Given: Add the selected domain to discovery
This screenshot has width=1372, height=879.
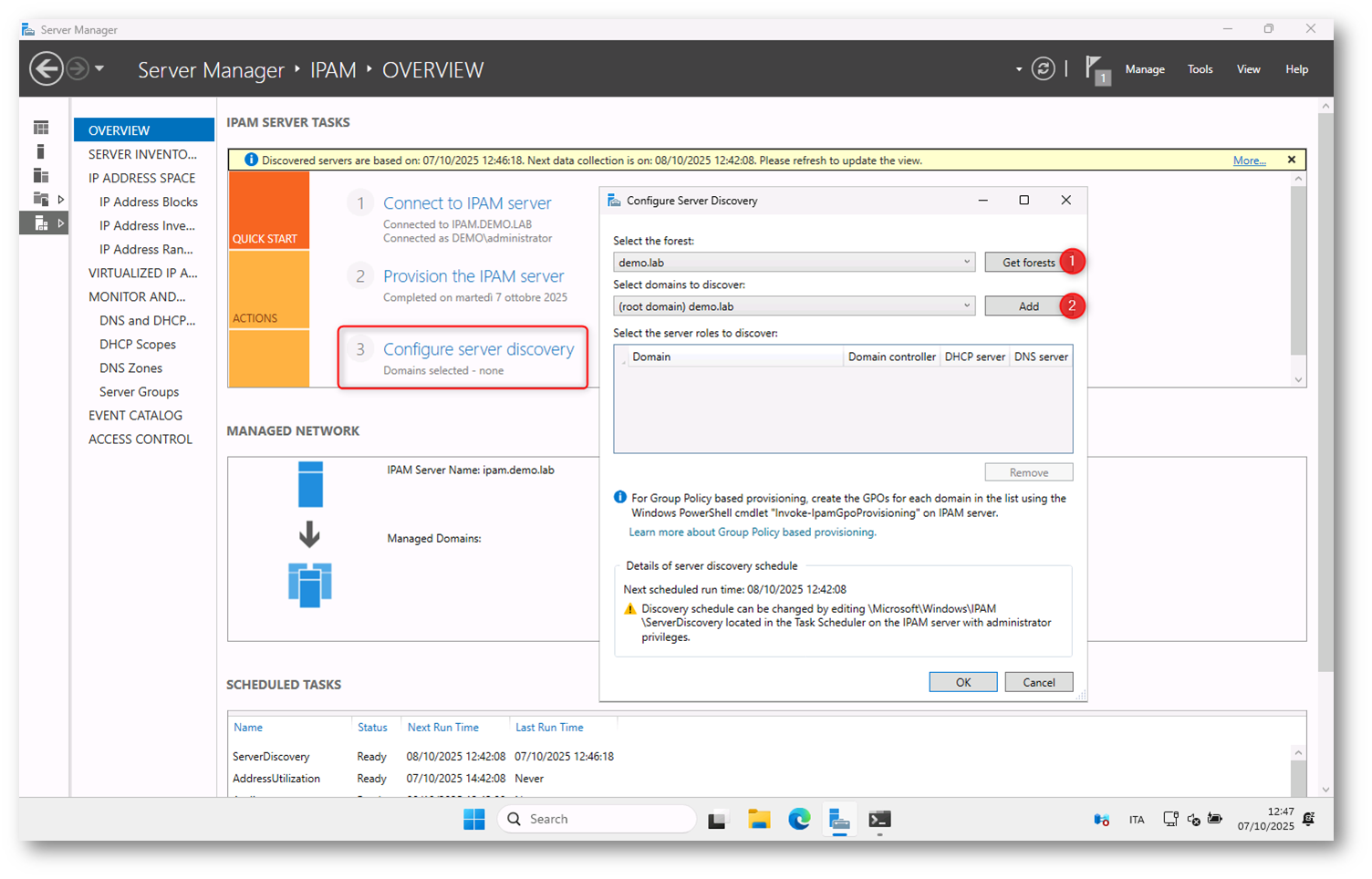Looking at the screenshot, I should click(1027, 306).
